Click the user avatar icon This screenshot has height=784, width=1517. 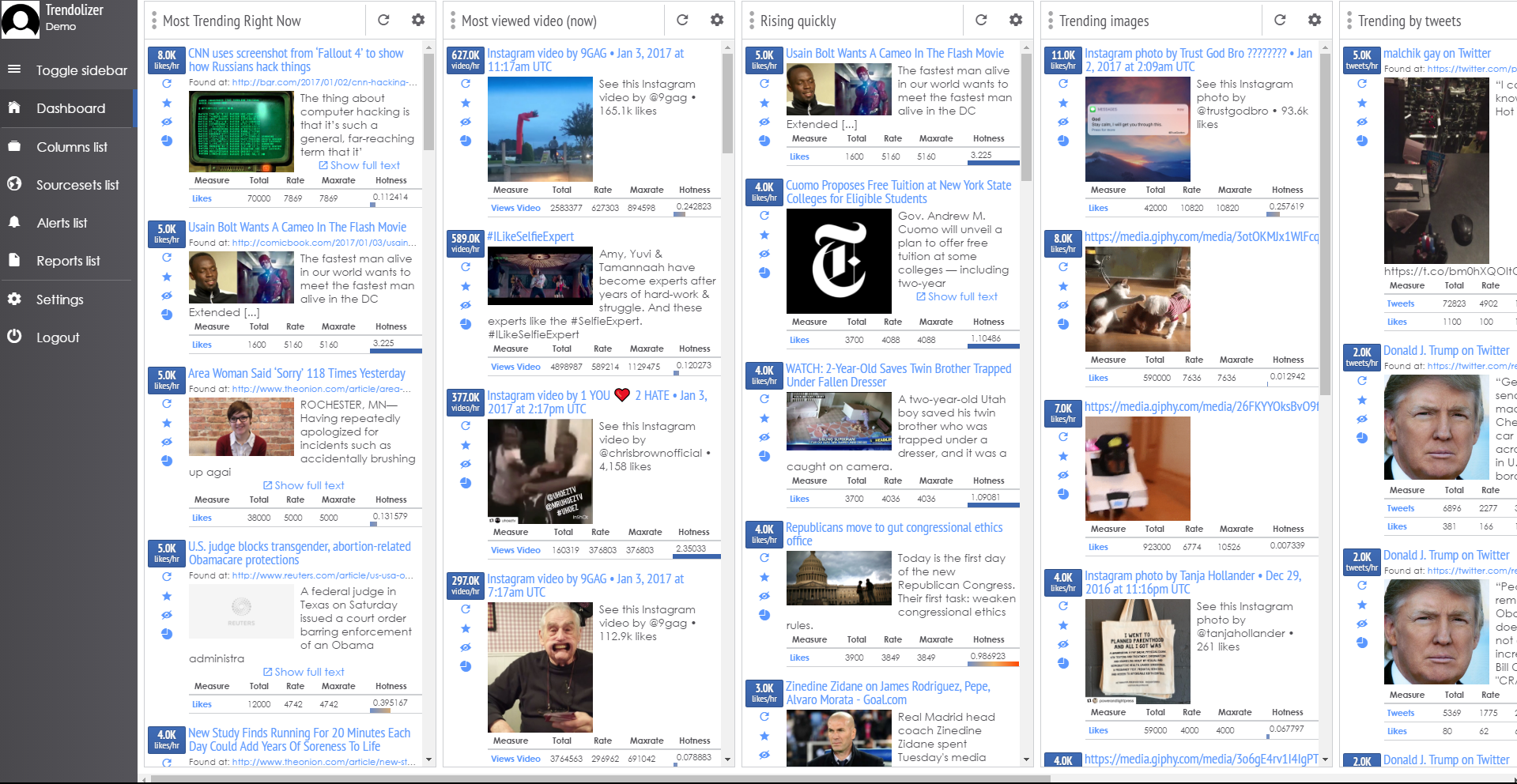21,20
